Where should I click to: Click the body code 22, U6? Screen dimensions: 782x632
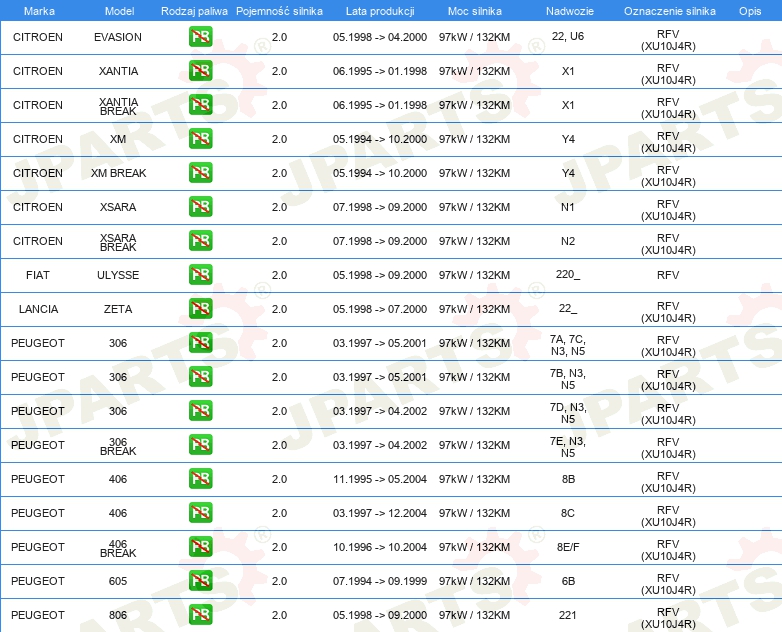(x=568, y=36)
